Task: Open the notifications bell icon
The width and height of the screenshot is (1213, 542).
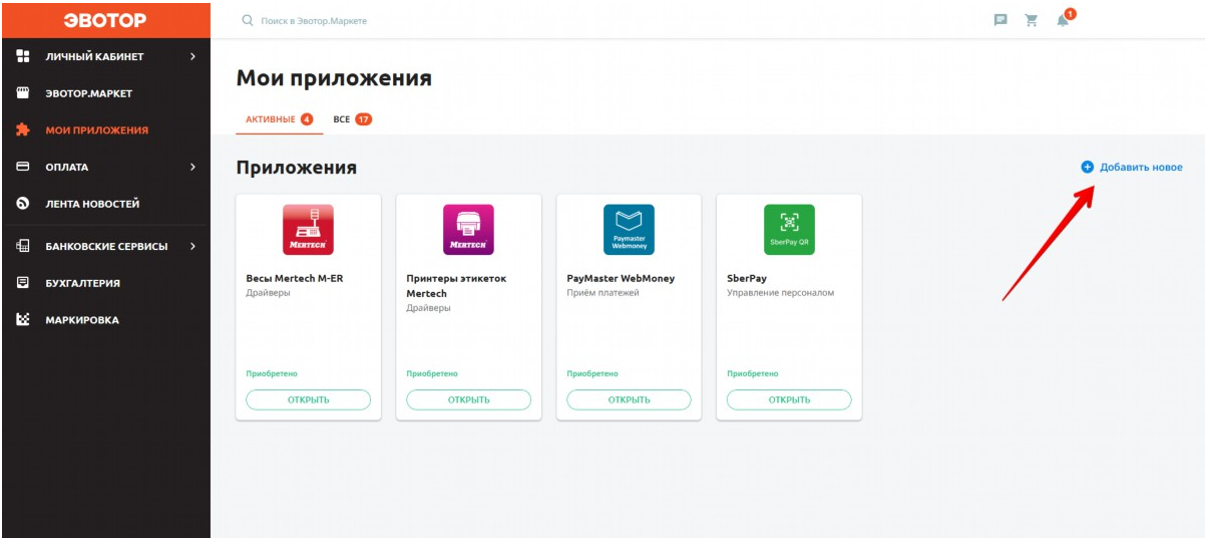Action: click(1062, 20)
